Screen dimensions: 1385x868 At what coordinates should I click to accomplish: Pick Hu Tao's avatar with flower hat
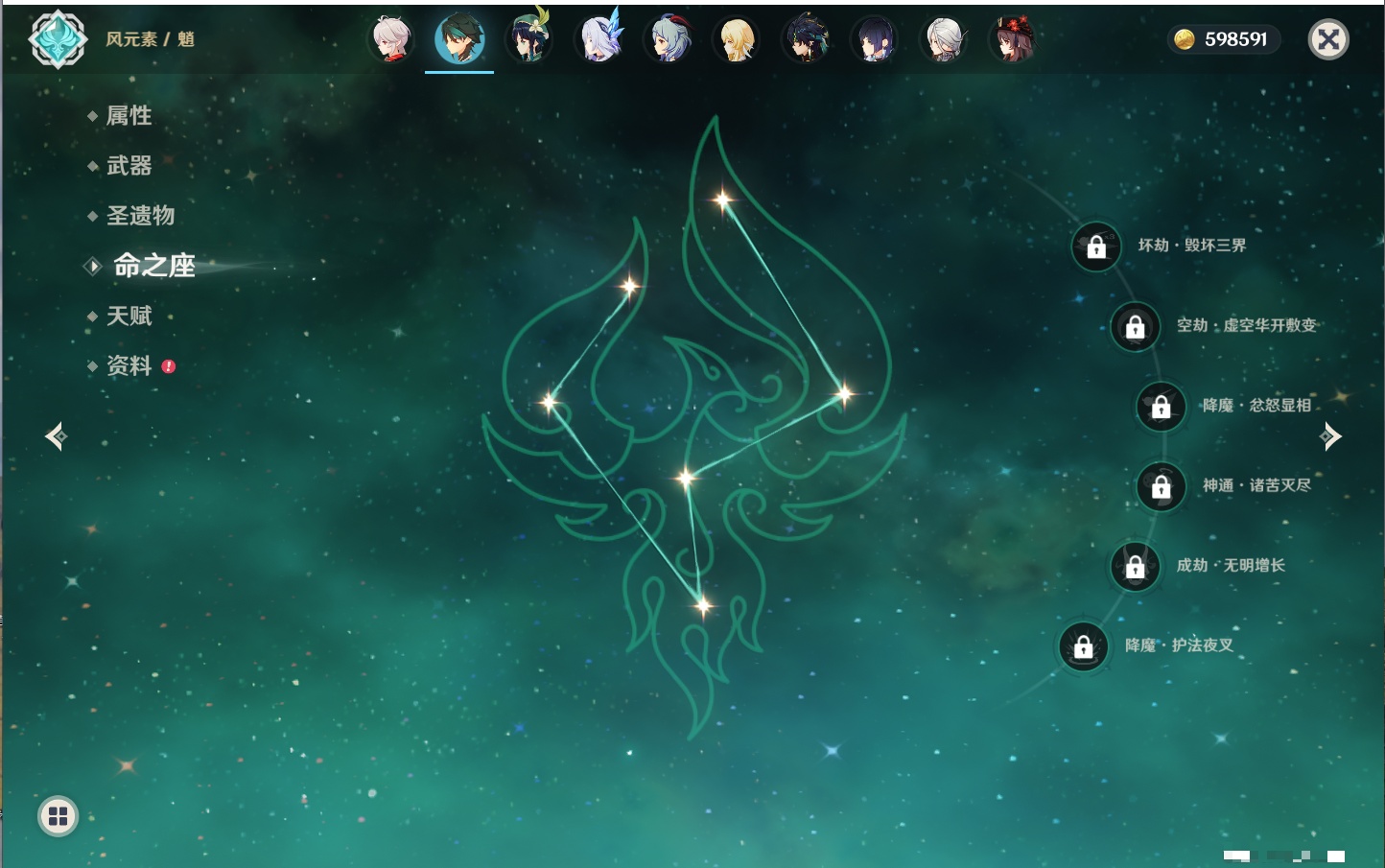1012,39
